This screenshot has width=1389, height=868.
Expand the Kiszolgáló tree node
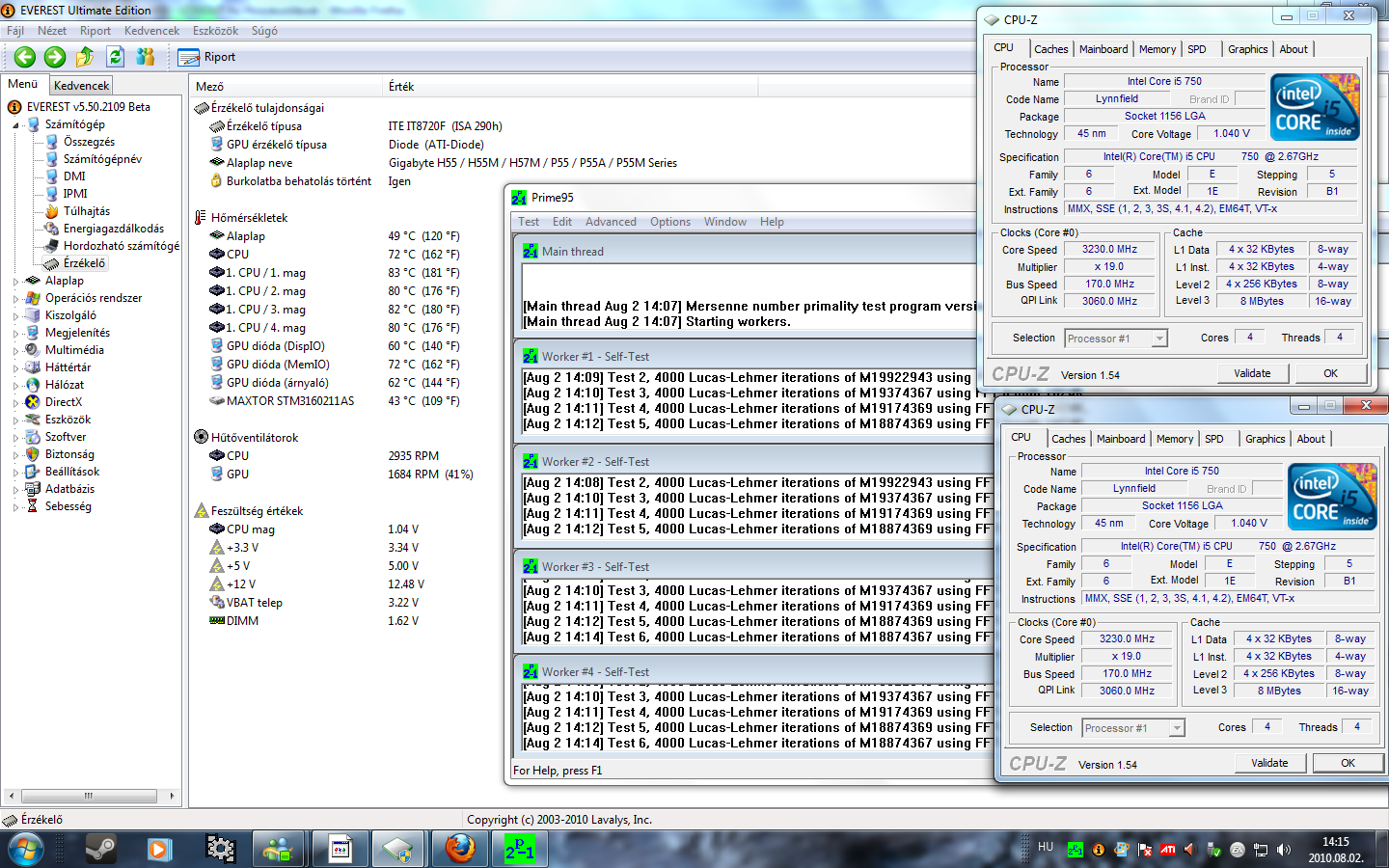16,315
